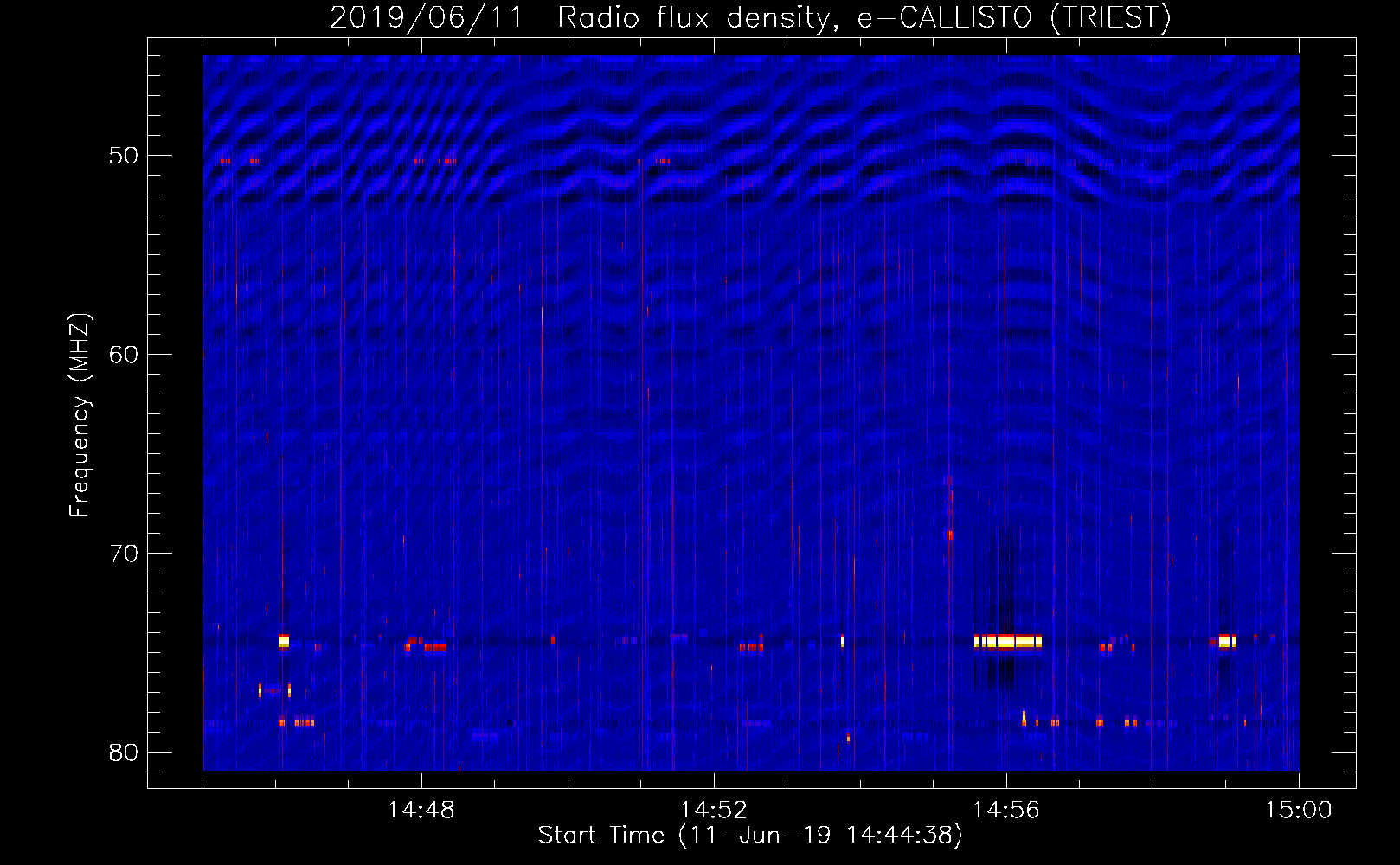Click the 'Frequency (MHZ)' axis label

tap(80, 415)
